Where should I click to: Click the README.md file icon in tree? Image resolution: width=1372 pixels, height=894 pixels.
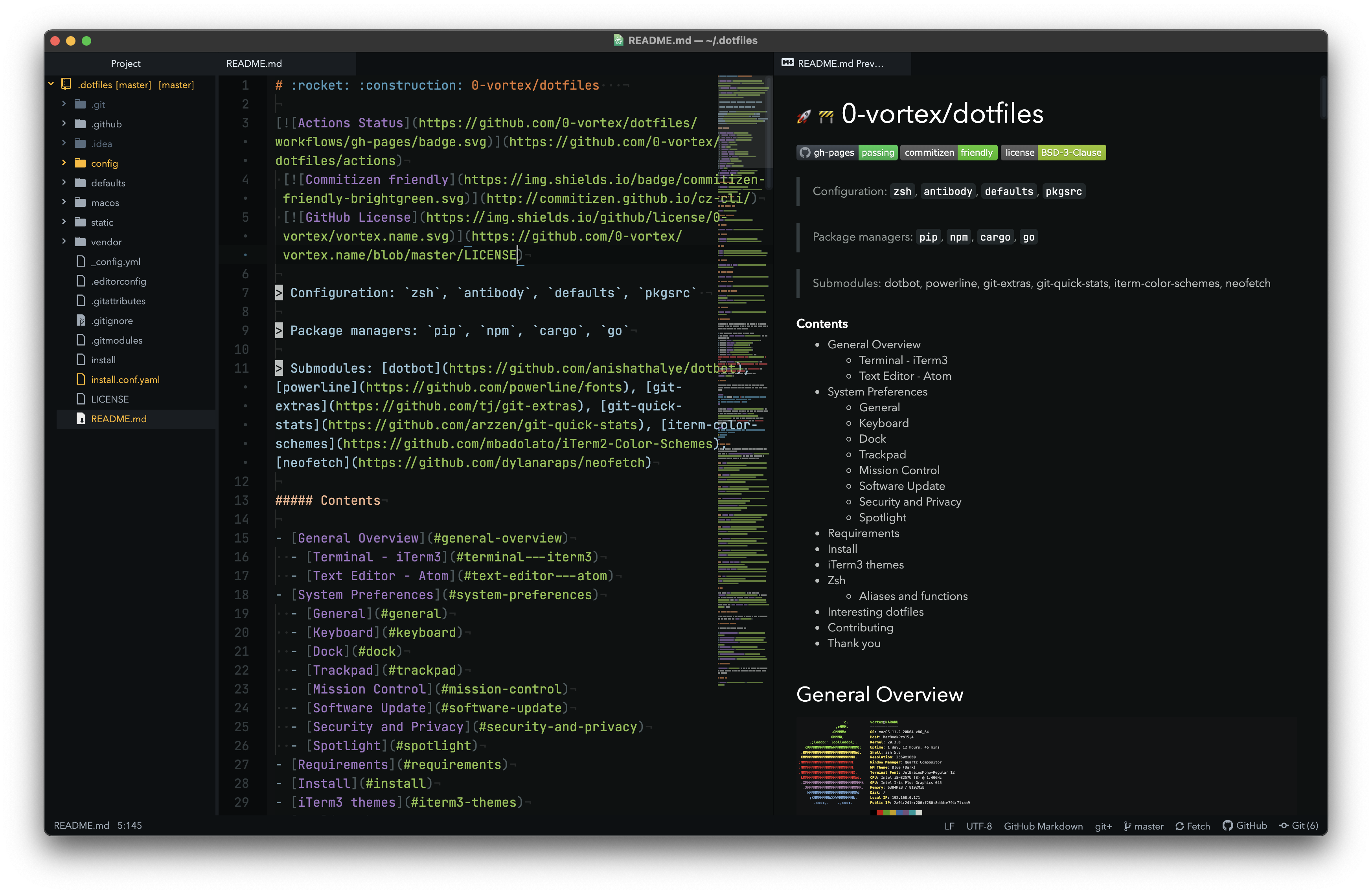pyautogui.click(x=81, y=418)
